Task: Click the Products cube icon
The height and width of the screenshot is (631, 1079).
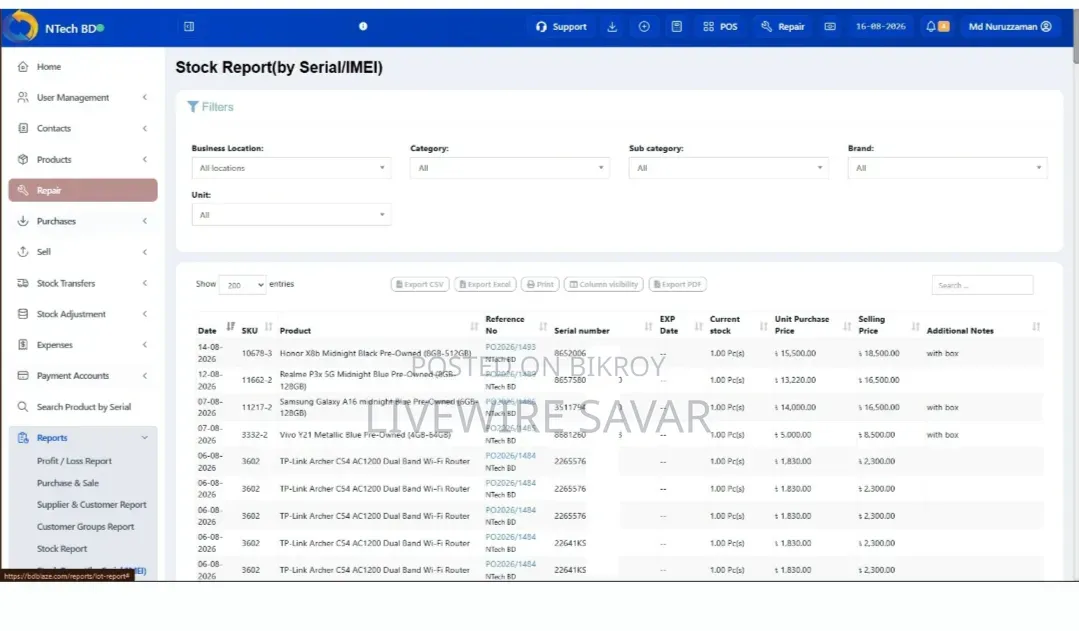Action: [23, 160]
